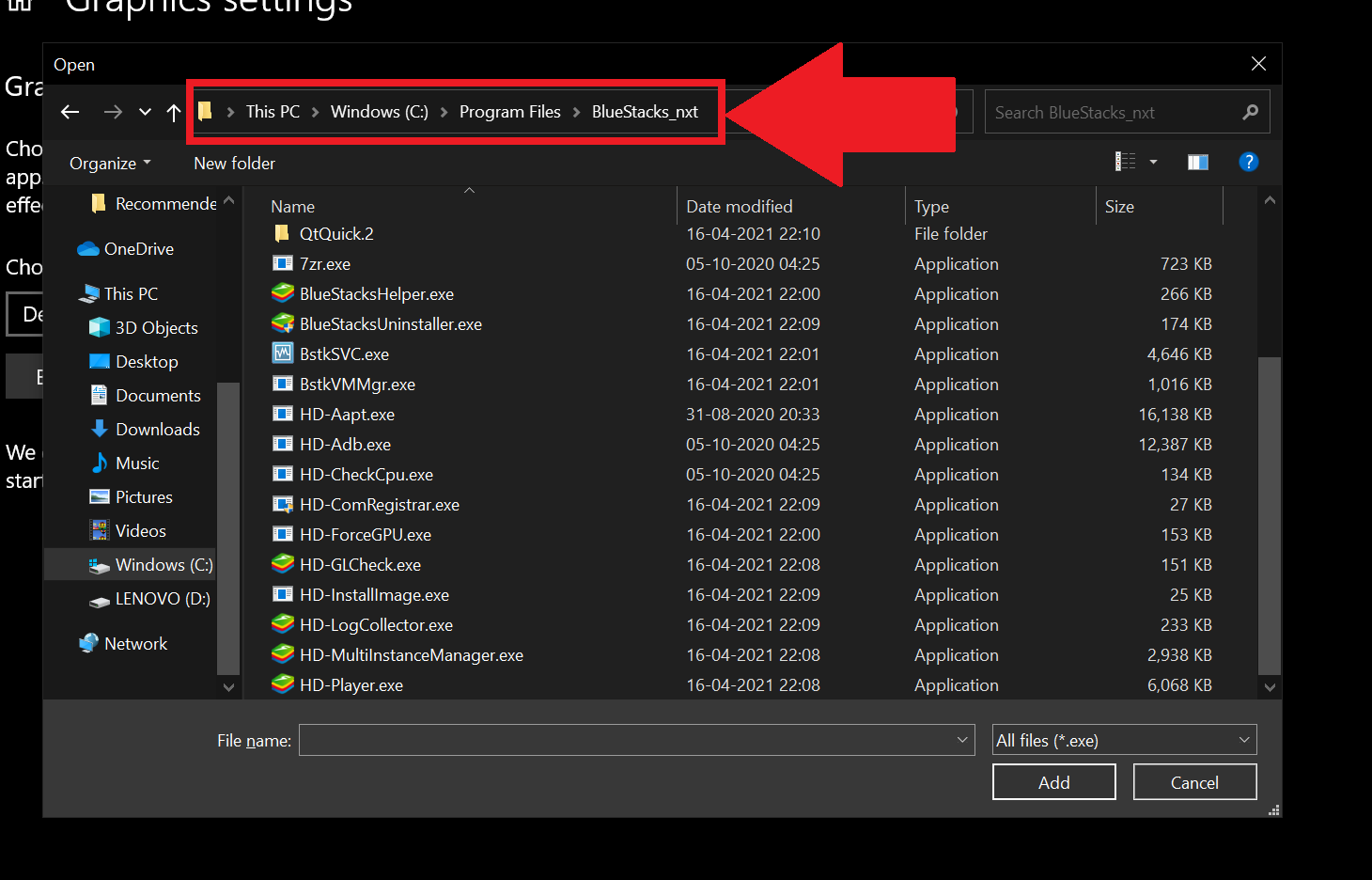Select BlueStacksHelper.exe icon
The height and width of the screenshot is (880, 1372).
point(283,293)
